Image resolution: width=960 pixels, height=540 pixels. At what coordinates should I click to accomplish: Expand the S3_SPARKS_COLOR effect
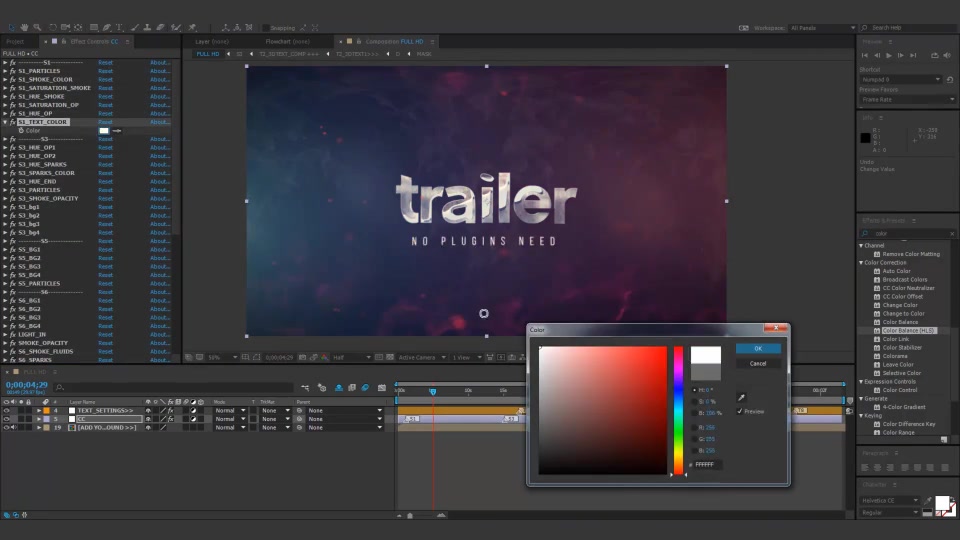tap(5, 173)
